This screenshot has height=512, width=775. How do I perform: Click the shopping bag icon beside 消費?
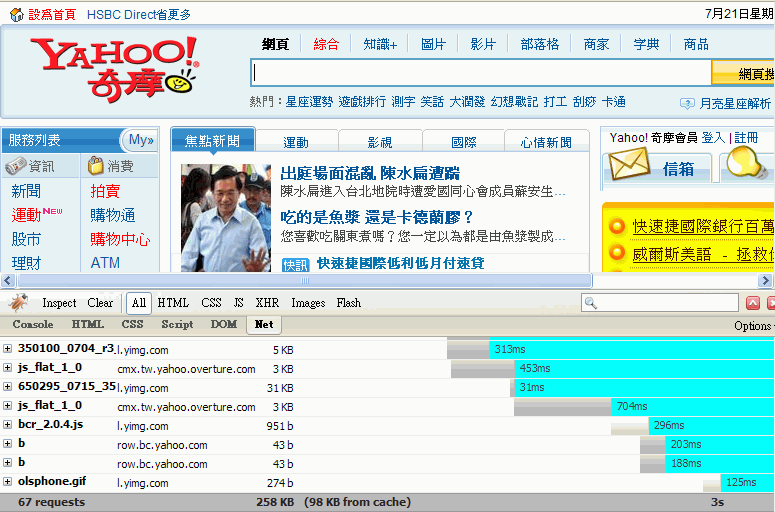coord(95,166)
